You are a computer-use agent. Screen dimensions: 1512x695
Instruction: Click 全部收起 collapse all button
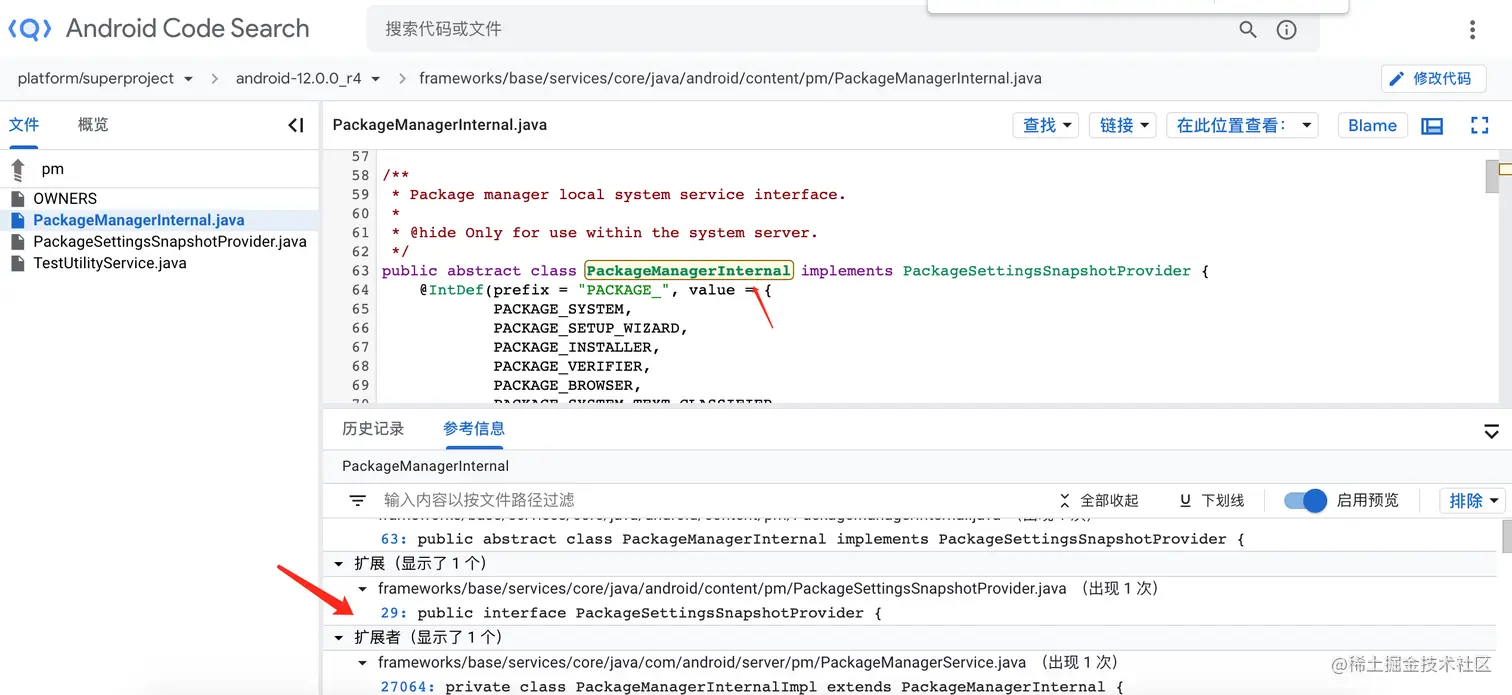coord(1099,500)
